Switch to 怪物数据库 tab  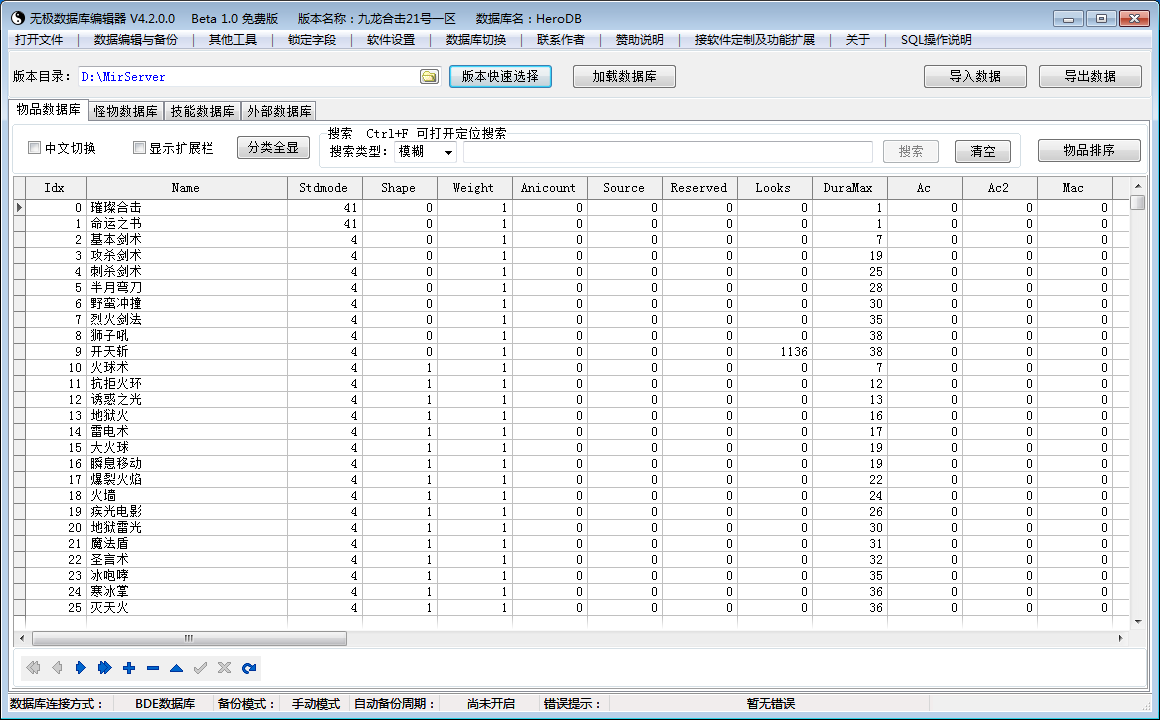(x=126, y=111)
